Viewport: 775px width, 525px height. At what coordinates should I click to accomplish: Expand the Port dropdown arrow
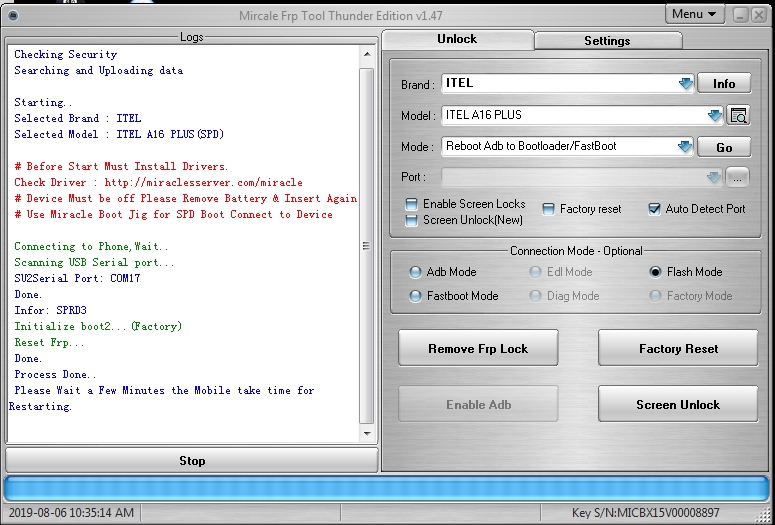(714, 177)
